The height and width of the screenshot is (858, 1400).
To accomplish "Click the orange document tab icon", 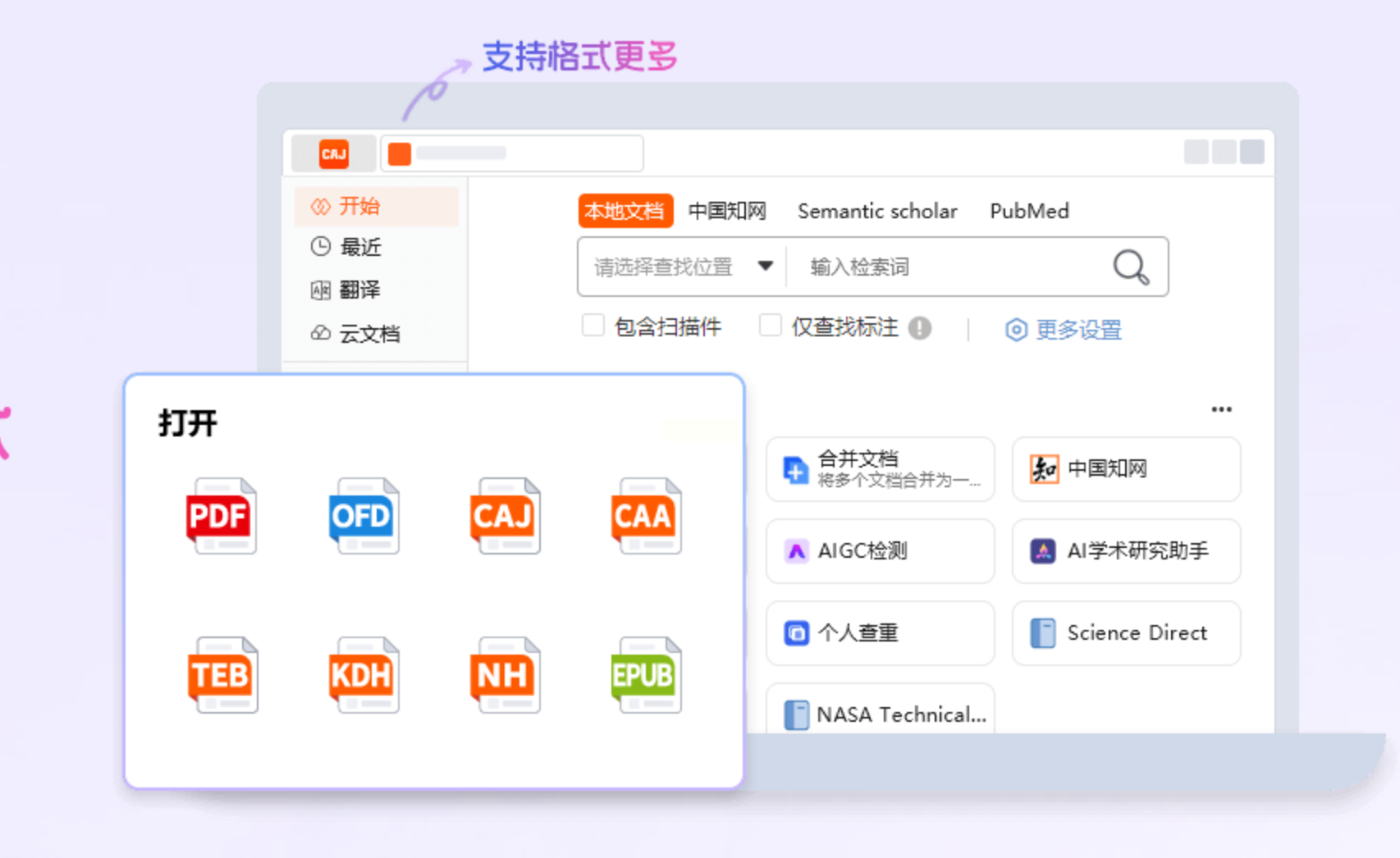I will pyautogui.click(x=400, y=154).
